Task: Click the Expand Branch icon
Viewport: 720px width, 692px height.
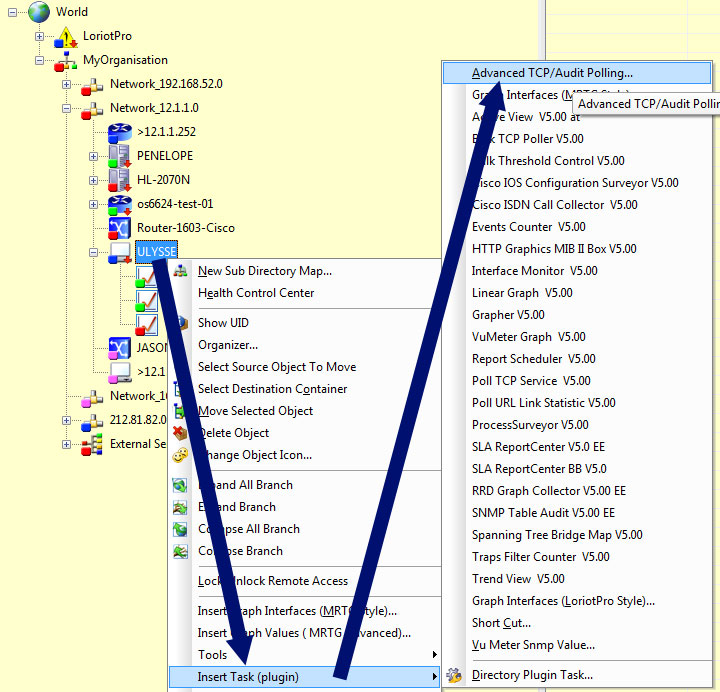Action: point(180,507)
